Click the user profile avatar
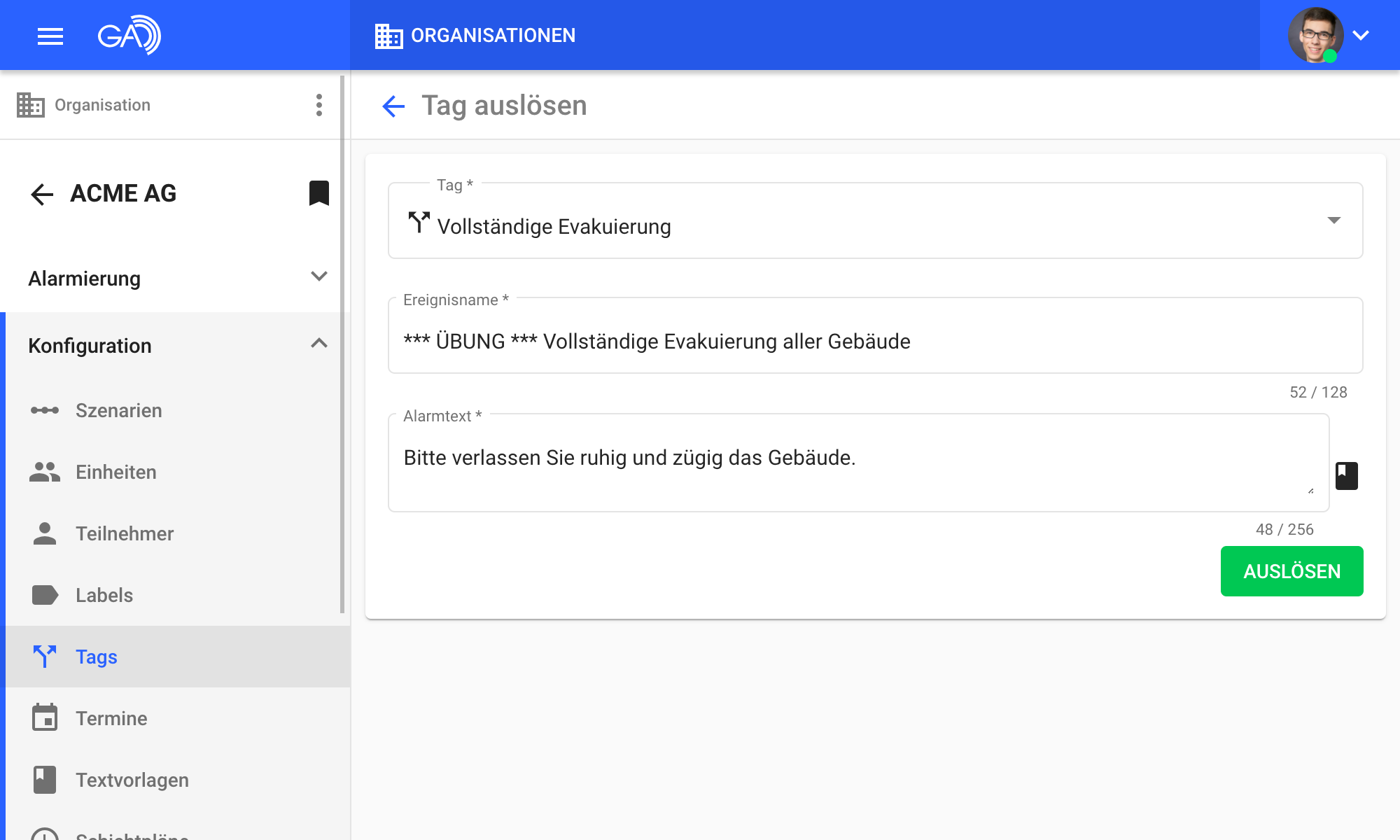 coord(1315,35)
